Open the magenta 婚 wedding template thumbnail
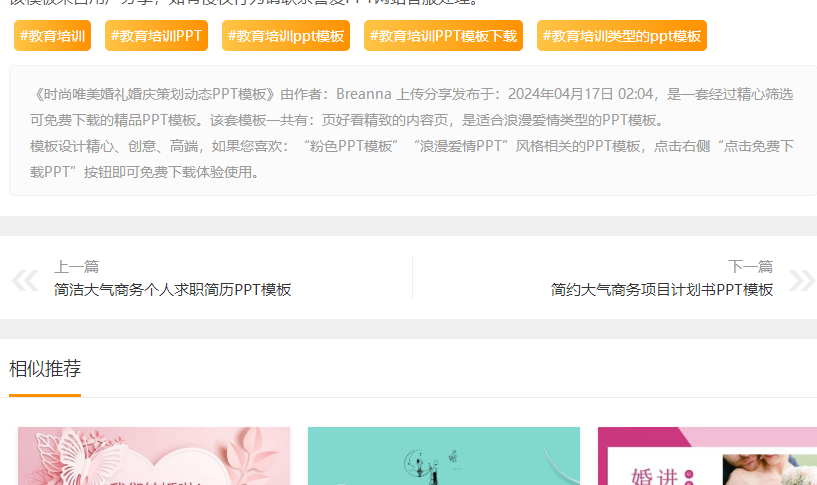The image size is (817, 485). (x=707, y=456)
